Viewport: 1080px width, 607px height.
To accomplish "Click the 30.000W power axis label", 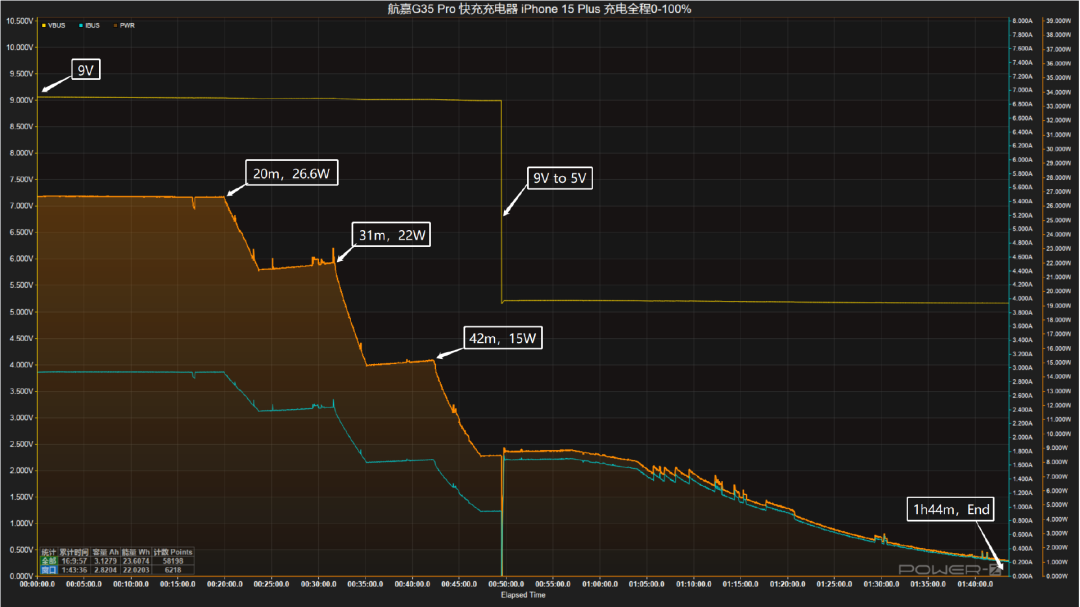I will 1059,150.
